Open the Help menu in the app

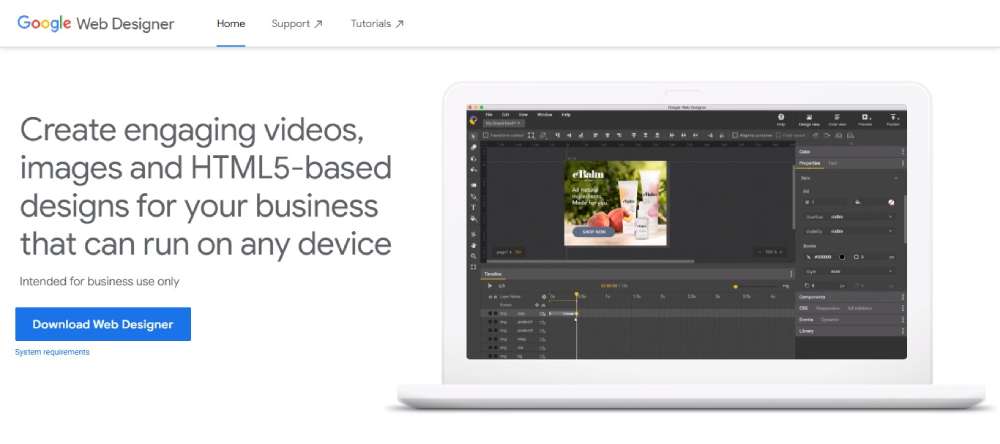tap(566, 115)
